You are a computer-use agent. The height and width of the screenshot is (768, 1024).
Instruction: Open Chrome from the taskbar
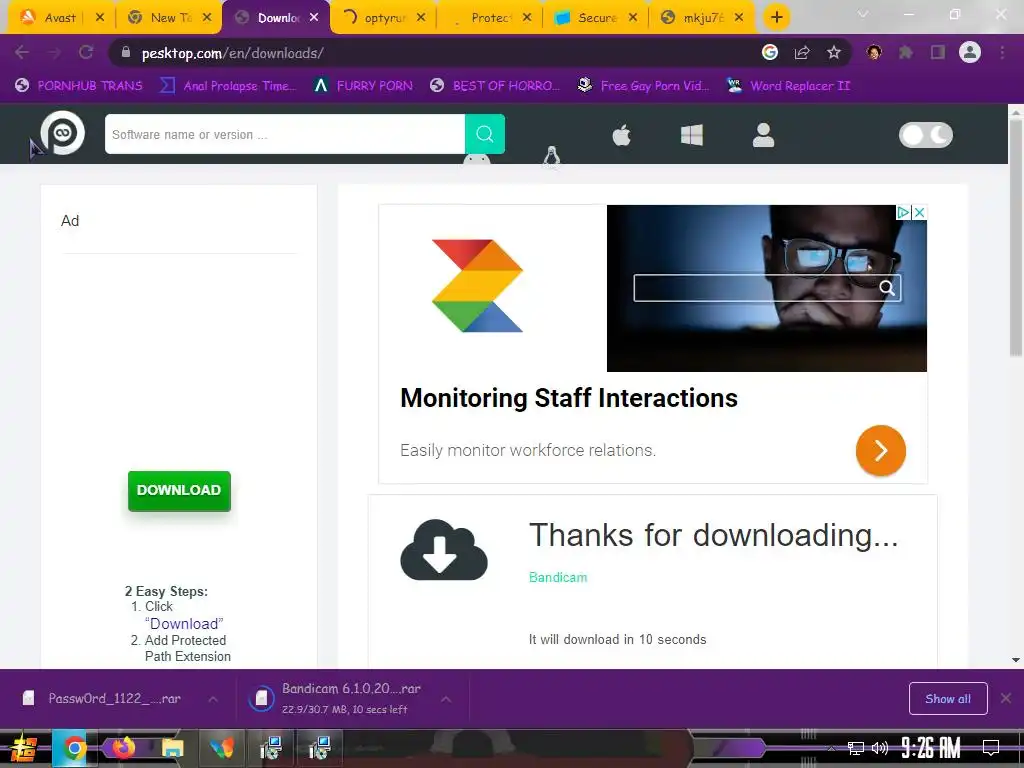pyautogui.click(x=74, y=748)
